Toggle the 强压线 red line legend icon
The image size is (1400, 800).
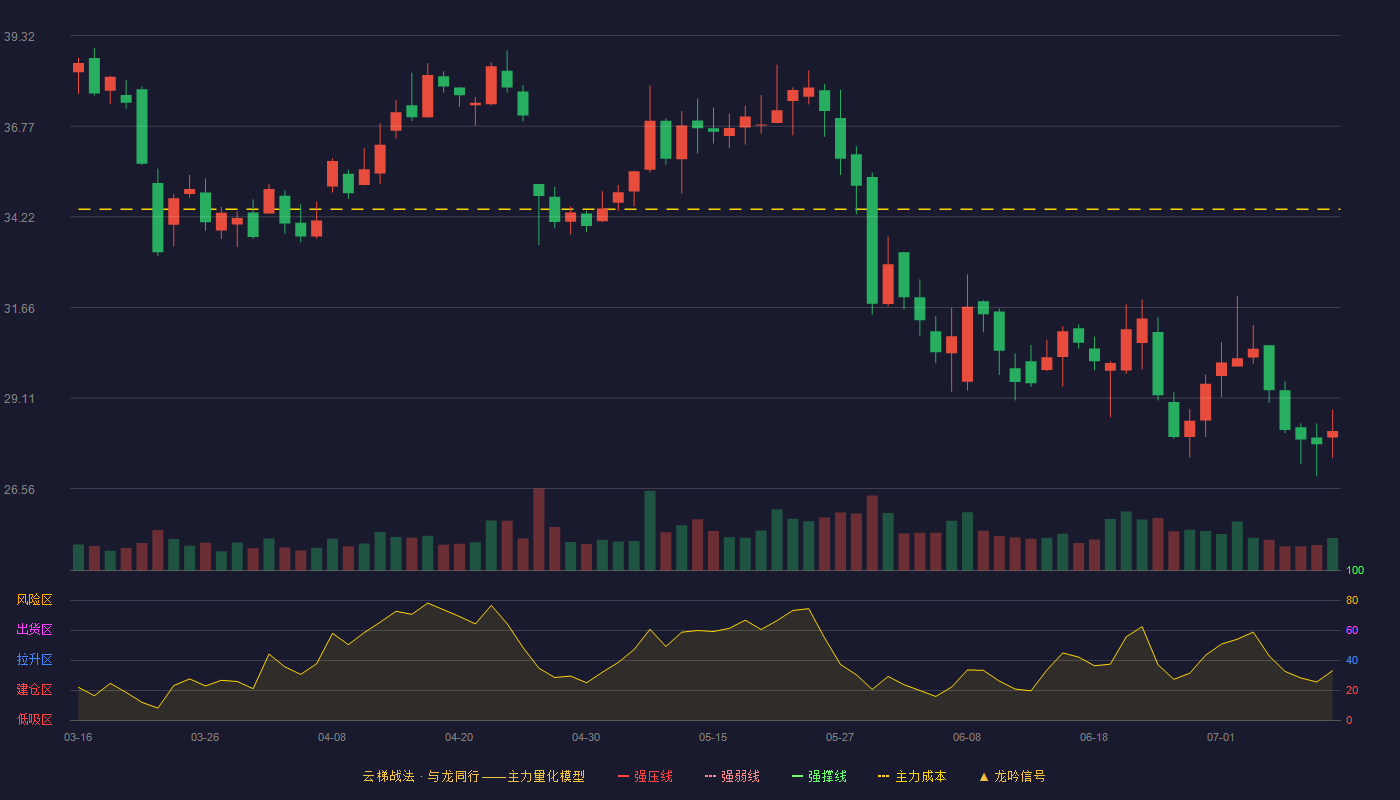(623, 776)
